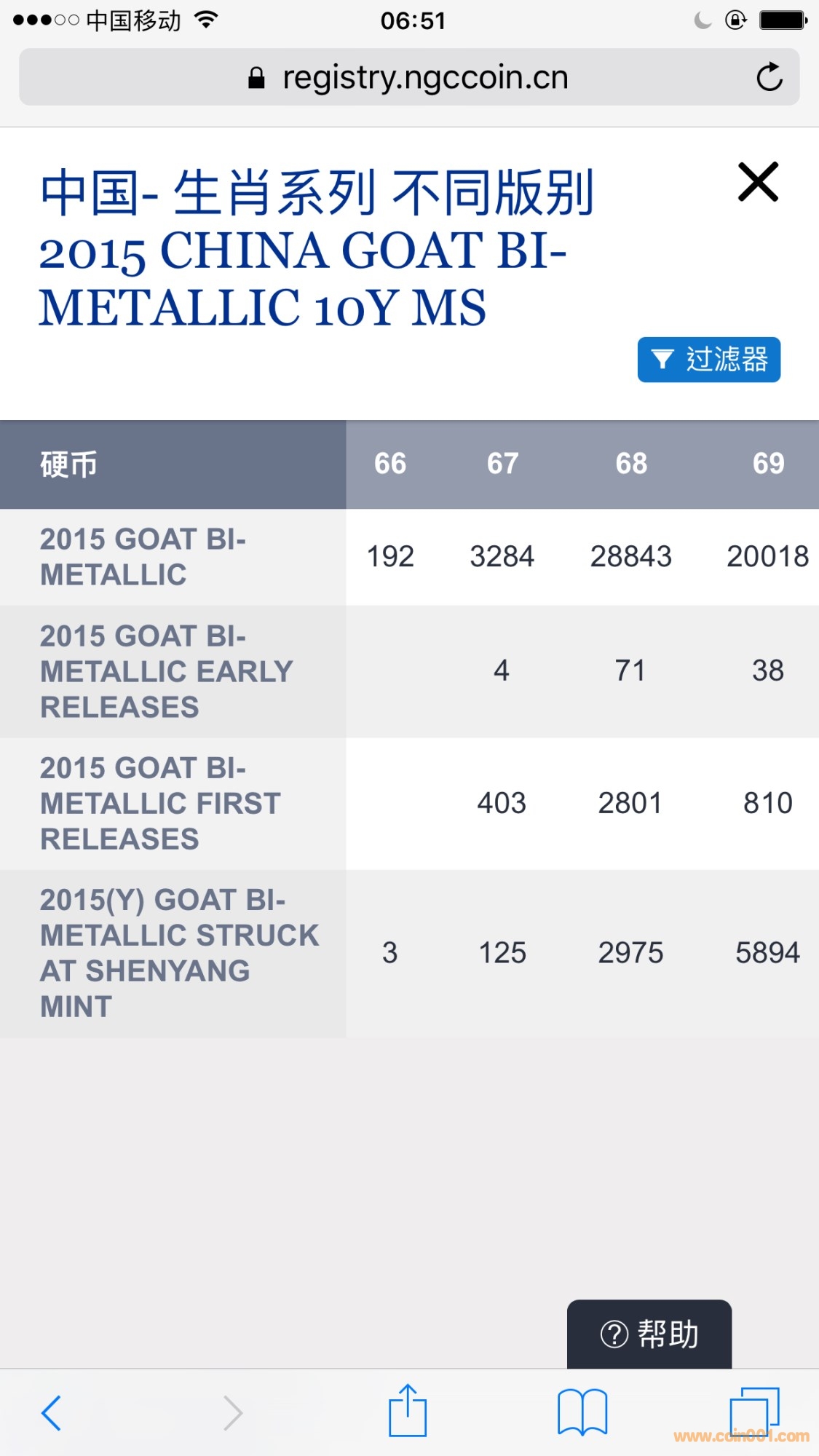Close the coin population popup

(758, 181)
